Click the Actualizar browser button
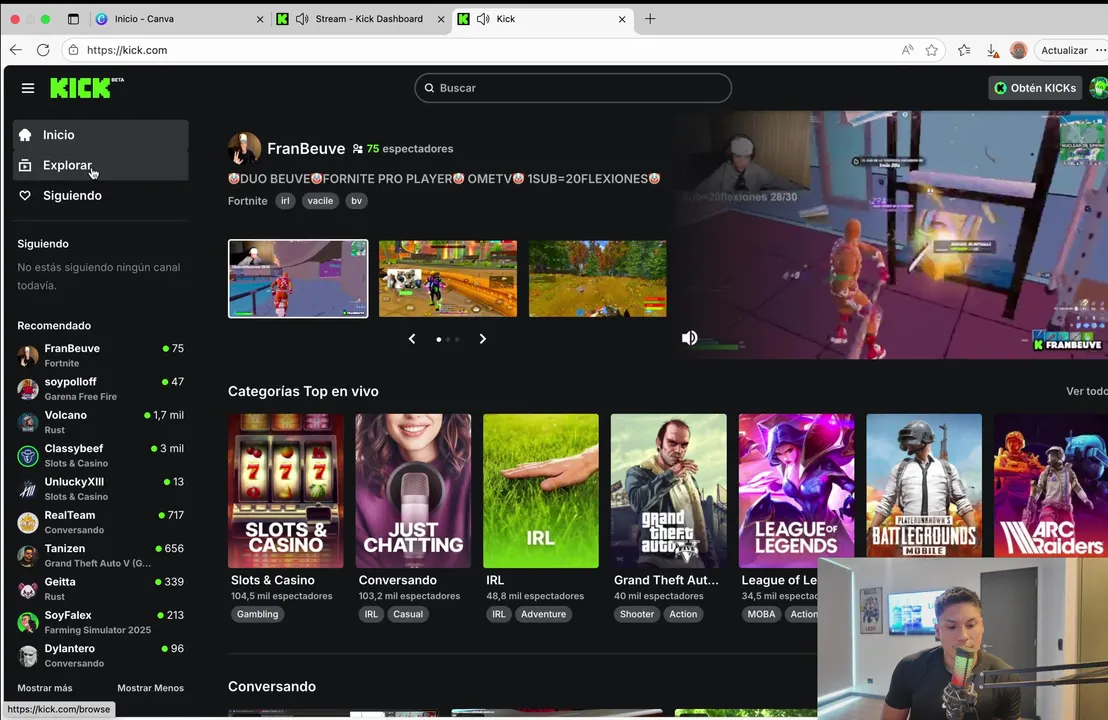 (x=1063, y=50)
